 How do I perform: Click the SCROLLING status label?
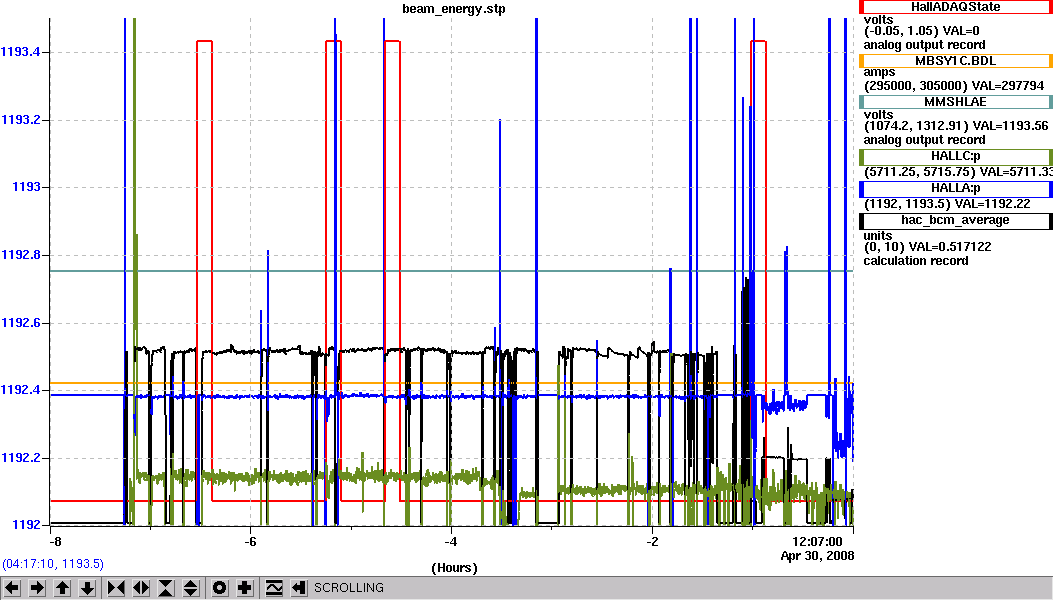tap(349, 588)
